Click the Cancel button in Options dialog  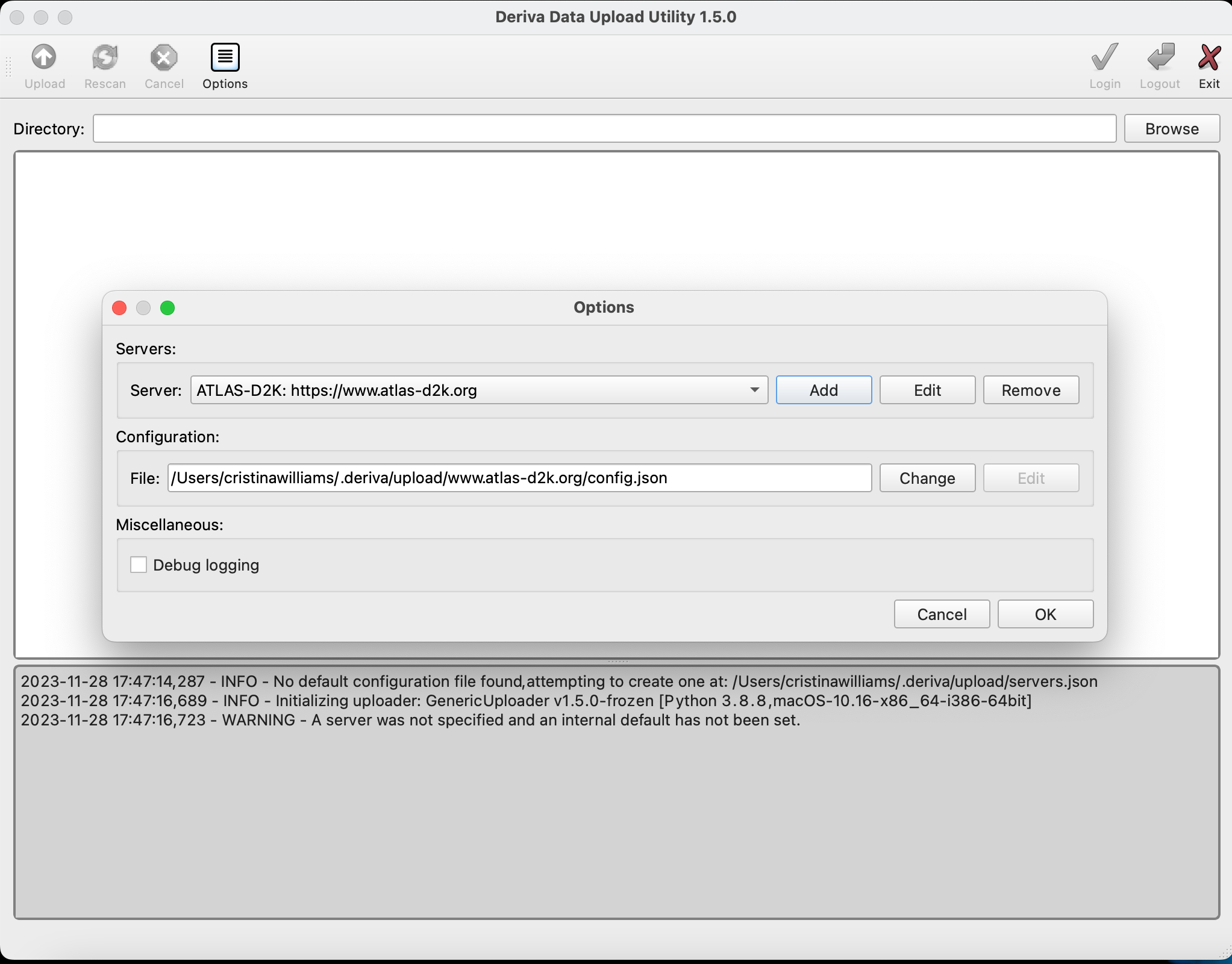click(x=942, y=614)
